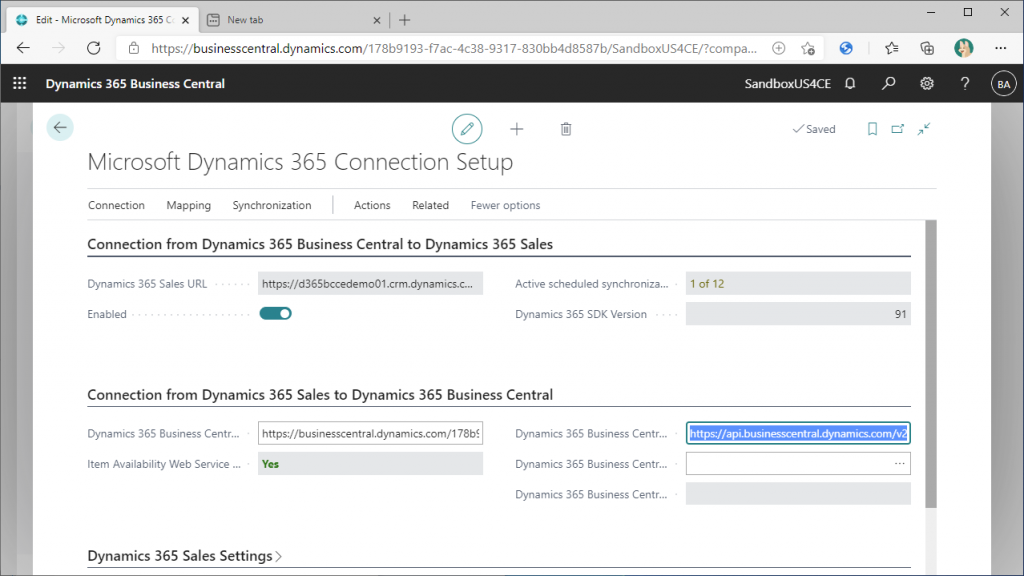Open browser favorites list icon
The height and width of the screenshot is (576, 1024).
pyautogui.click(x=891, y=48)
